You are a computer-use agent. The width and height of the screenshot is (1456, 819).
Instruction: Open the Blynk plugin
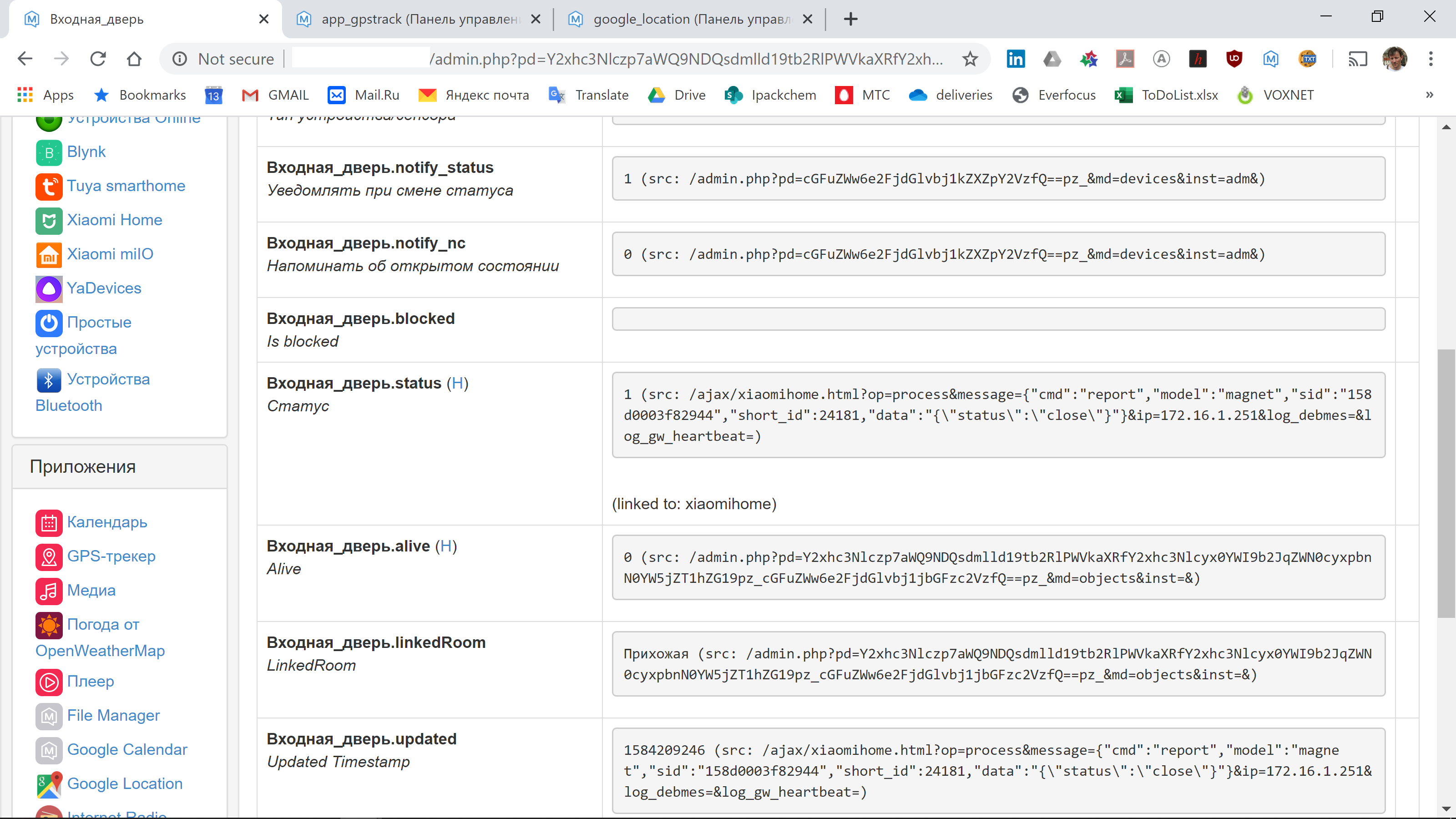(x=86, y=152)
